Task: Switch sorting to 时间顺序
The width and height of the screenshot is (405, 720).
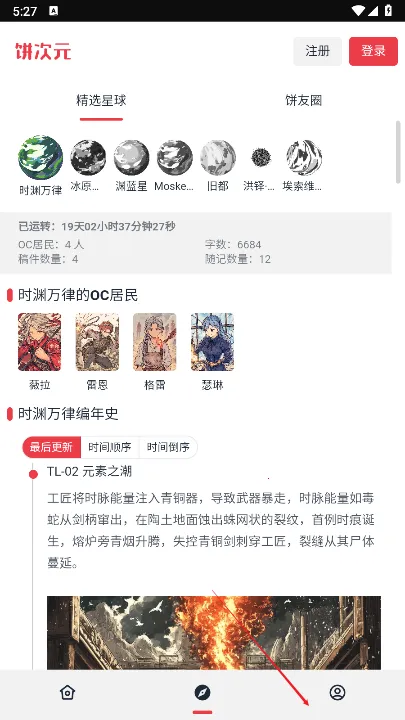Action: click(x=110, y=447)
